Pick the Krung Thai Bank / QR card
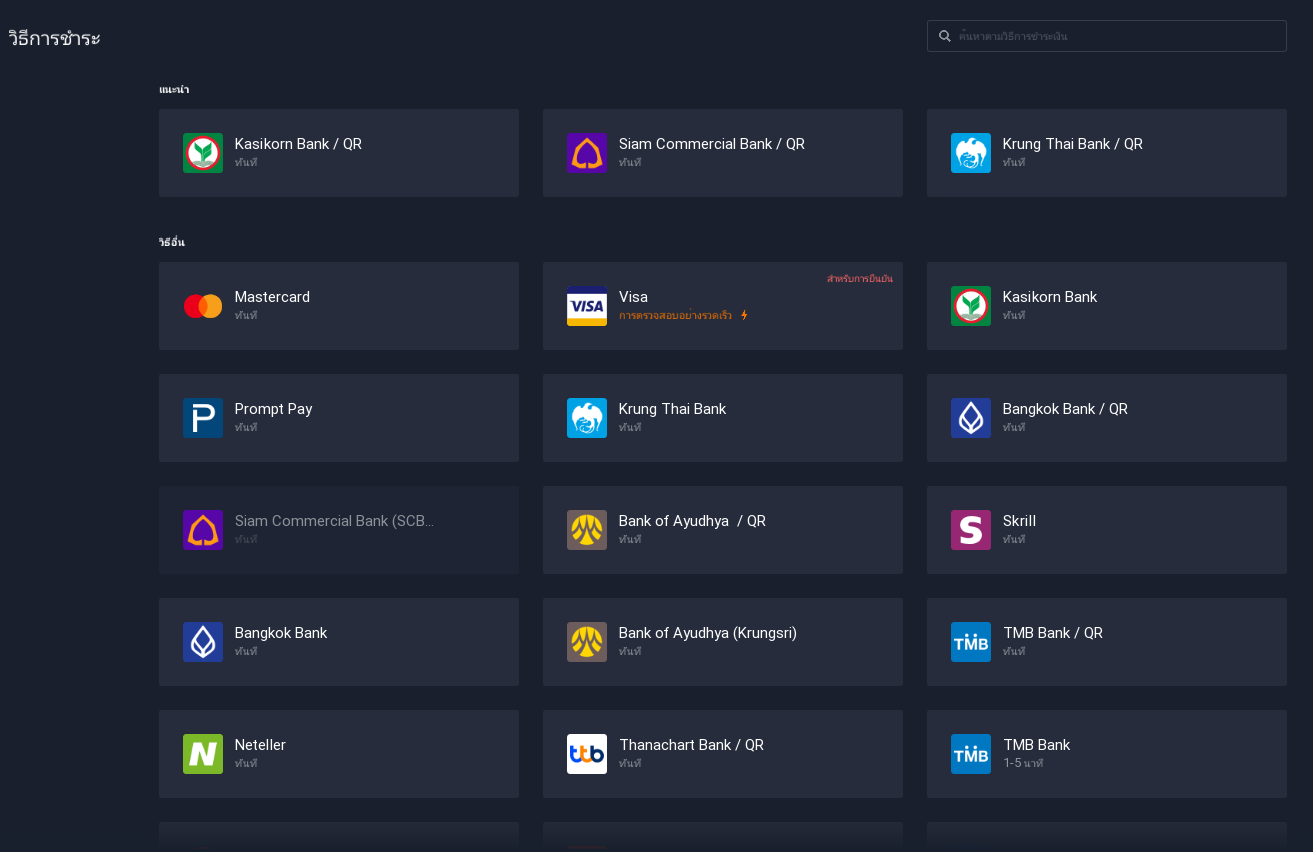 [x=1107, y=153]
